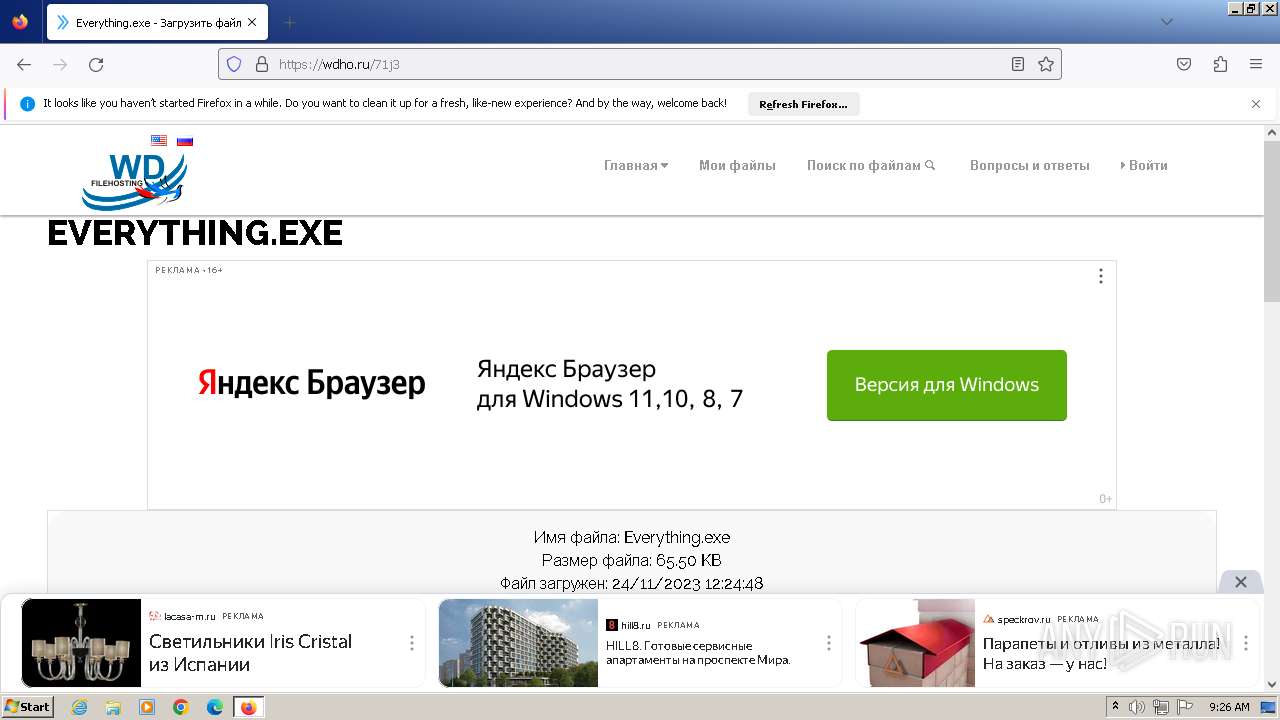Screen dimensions: 1280x720
Task: Launch Chrome from the taskbar
Action: [x=181, y=707]
